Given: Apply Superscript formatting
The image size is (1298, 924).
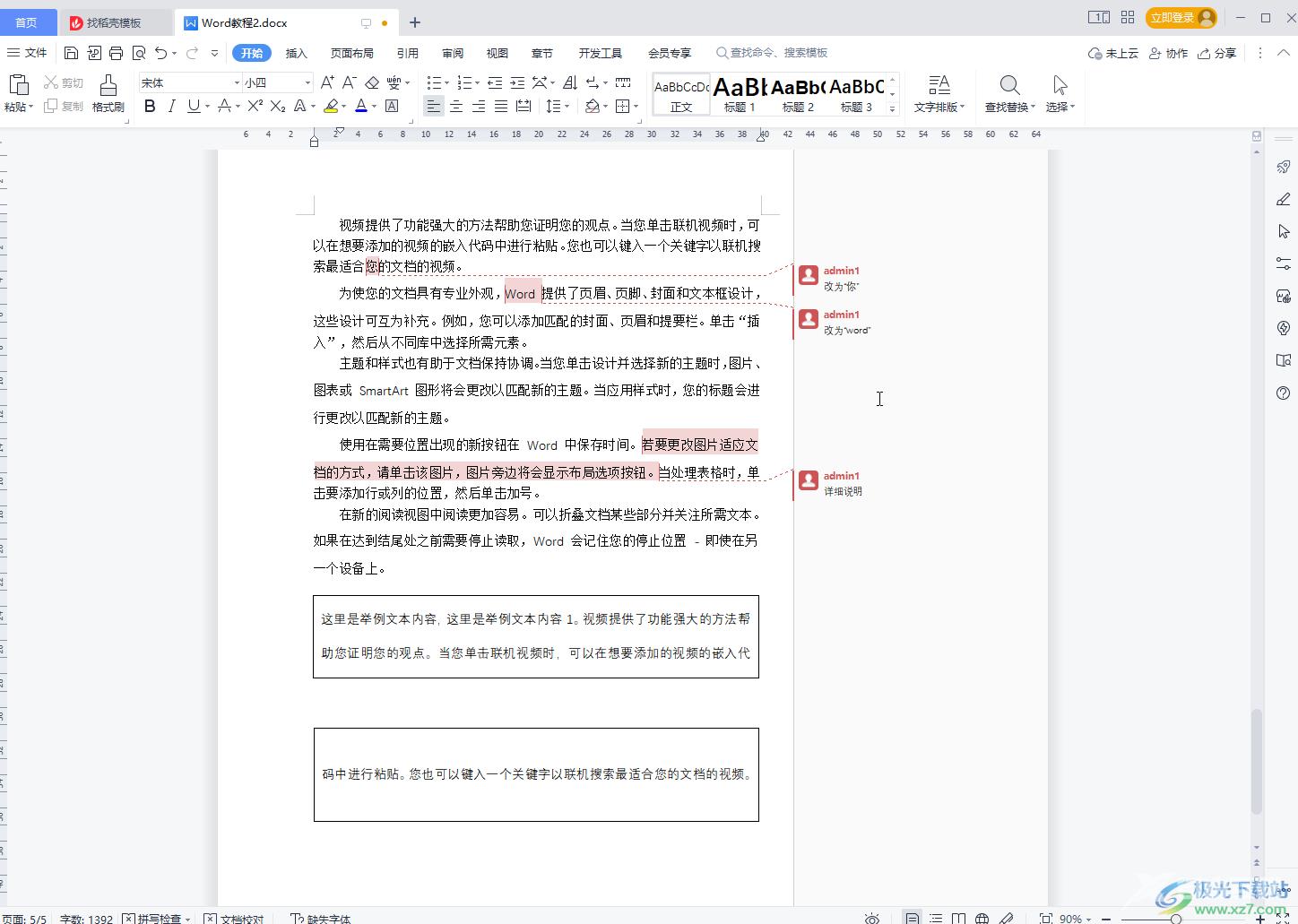Looking at the screenshot, I should 255,106.
